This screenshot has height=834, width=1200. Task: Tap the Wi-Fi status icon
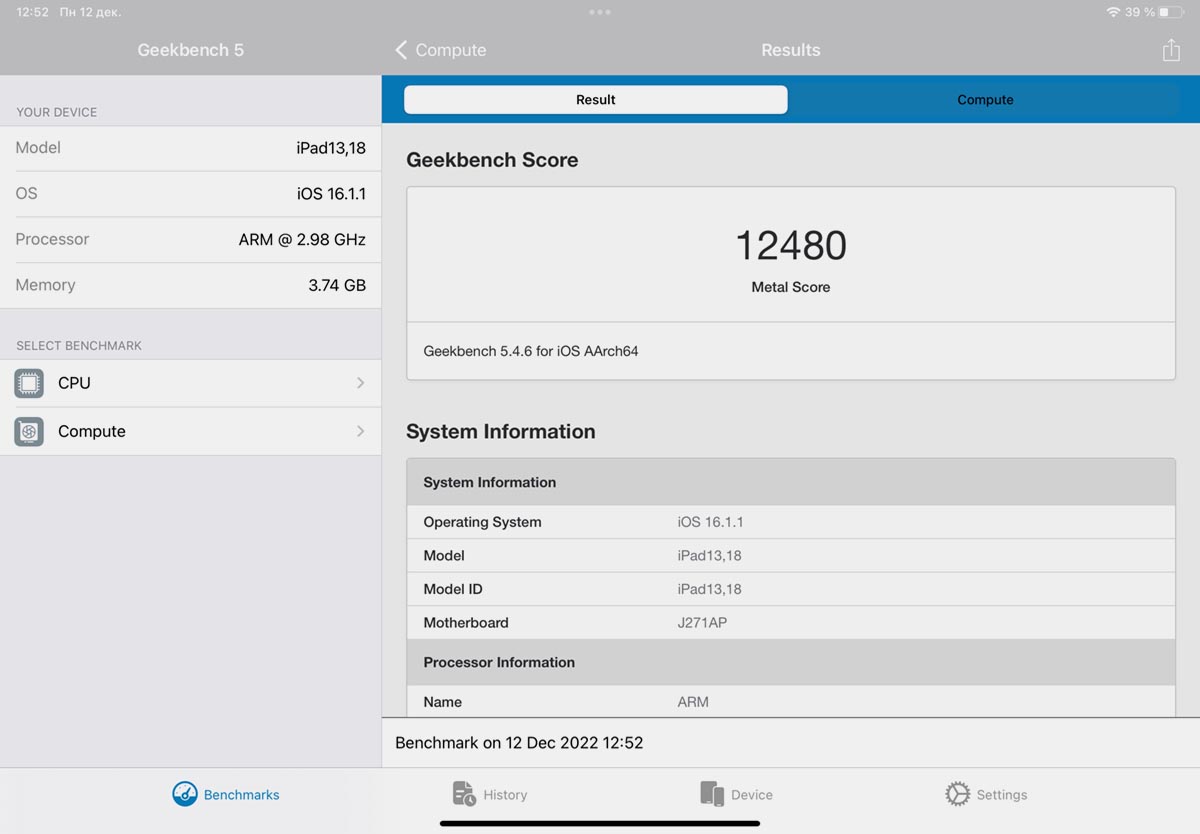point(1113,12)
